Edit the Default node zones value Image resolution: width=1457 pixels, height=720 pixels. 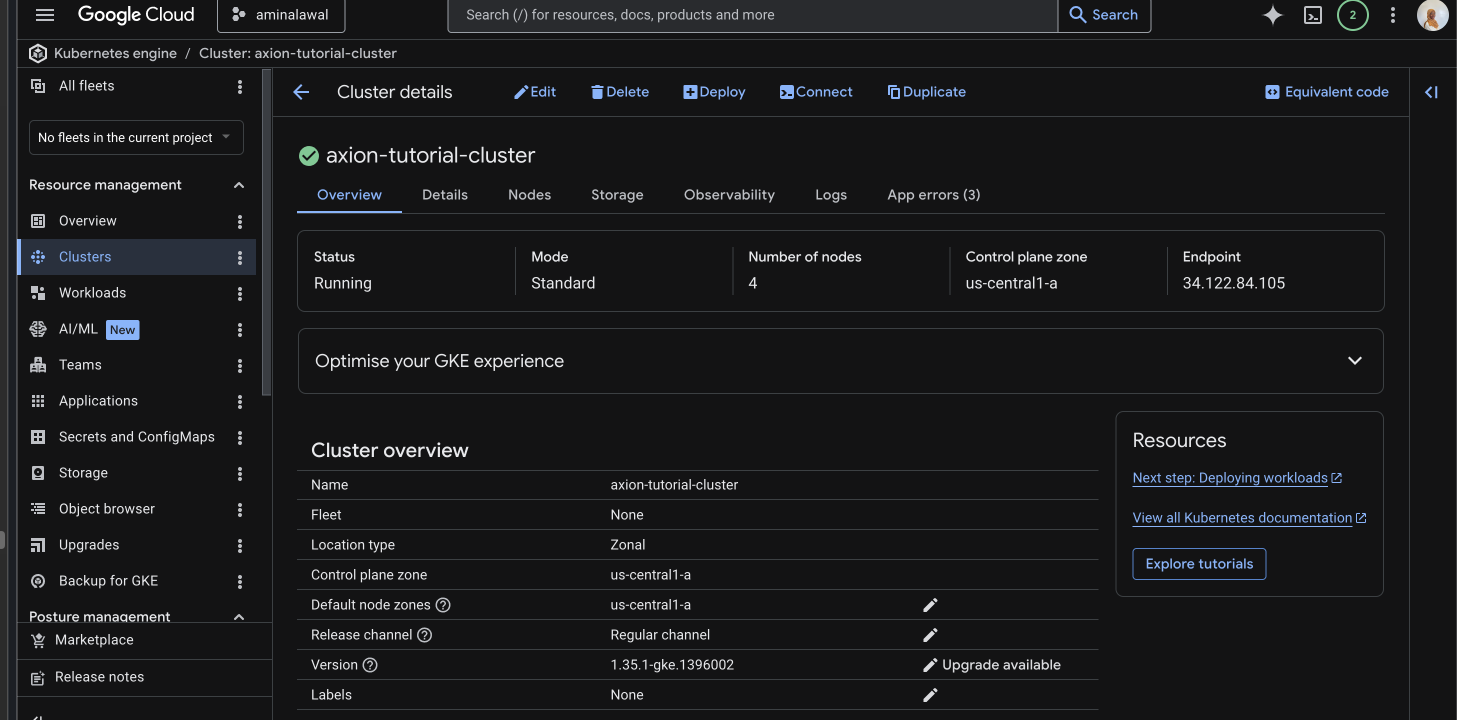pos(930,605)
